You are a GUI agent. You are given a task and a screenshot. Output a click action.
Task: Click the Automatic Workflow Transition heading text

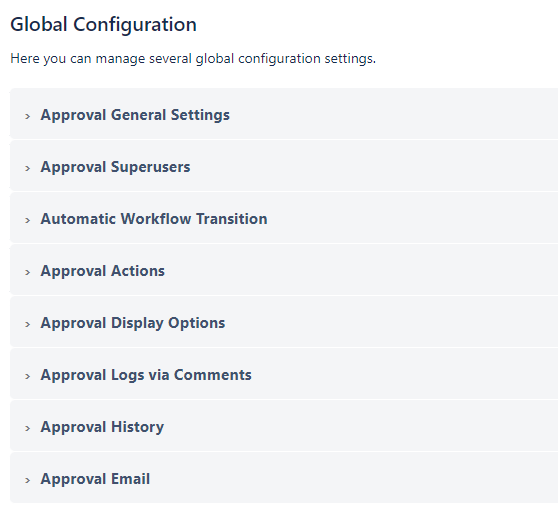pyautogui.click(x=154, y=219)
